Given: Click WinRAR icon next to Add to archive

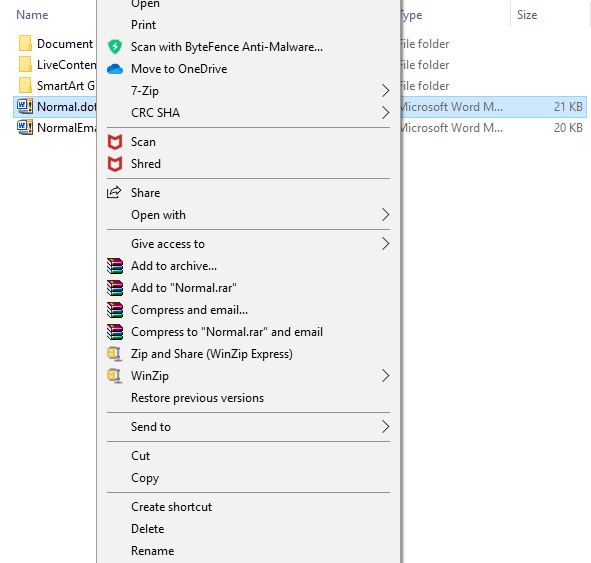Looking at the screenshot, I should 115,266.
